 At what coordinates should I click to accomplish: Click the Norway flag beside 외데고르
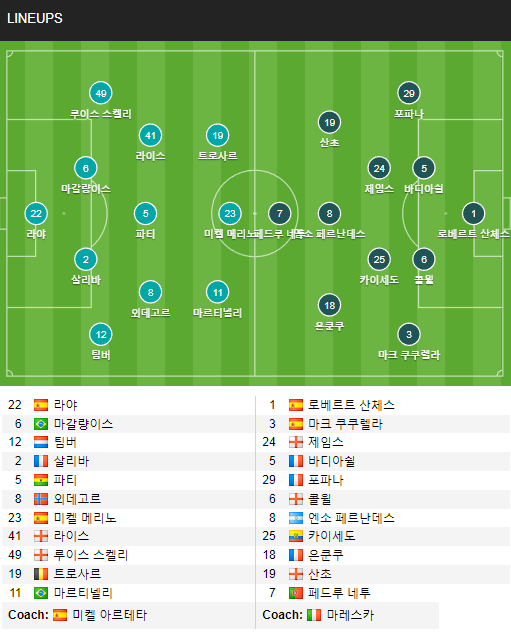click(41, 499)
